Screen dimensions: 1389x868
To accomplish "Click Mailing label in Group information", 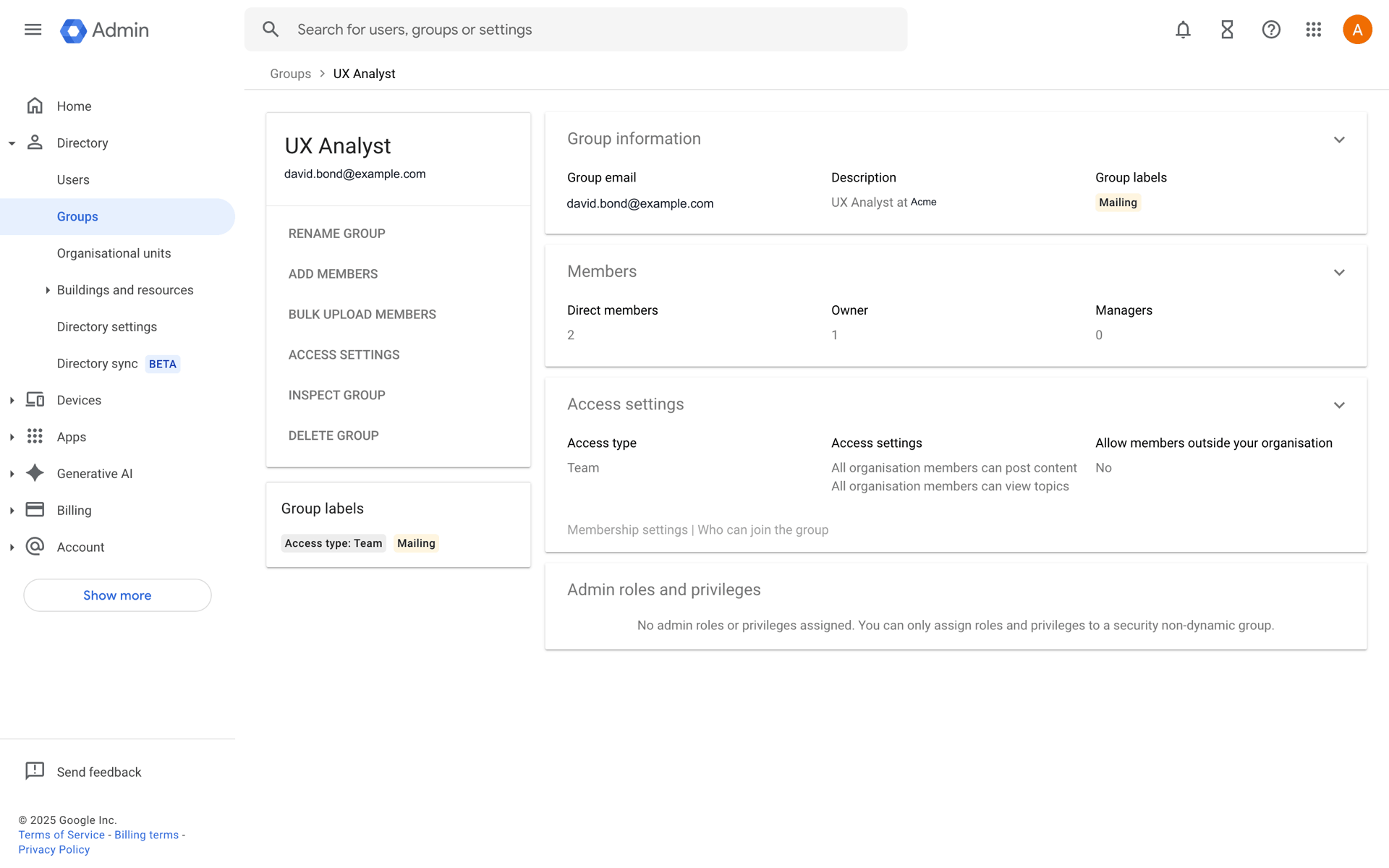I will [1118, 203].
